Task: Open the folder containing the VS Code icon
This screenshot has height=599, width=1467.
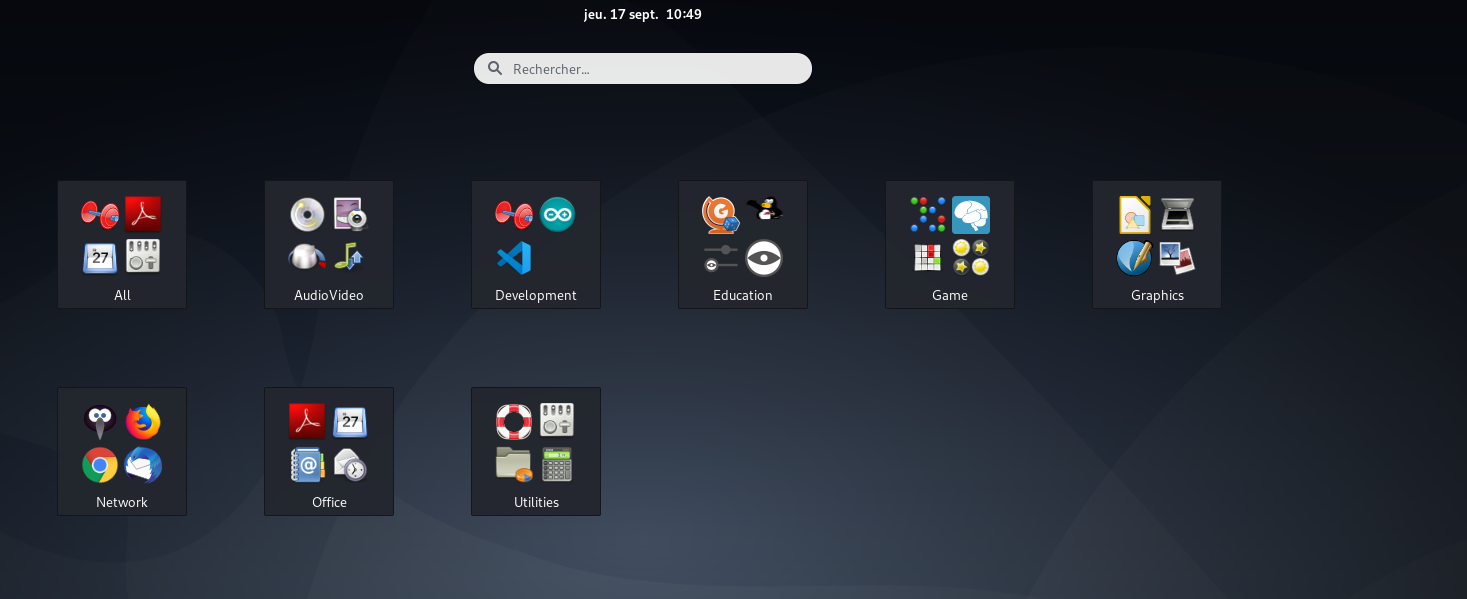Action: pyautogui.click(x=536, y=245)
